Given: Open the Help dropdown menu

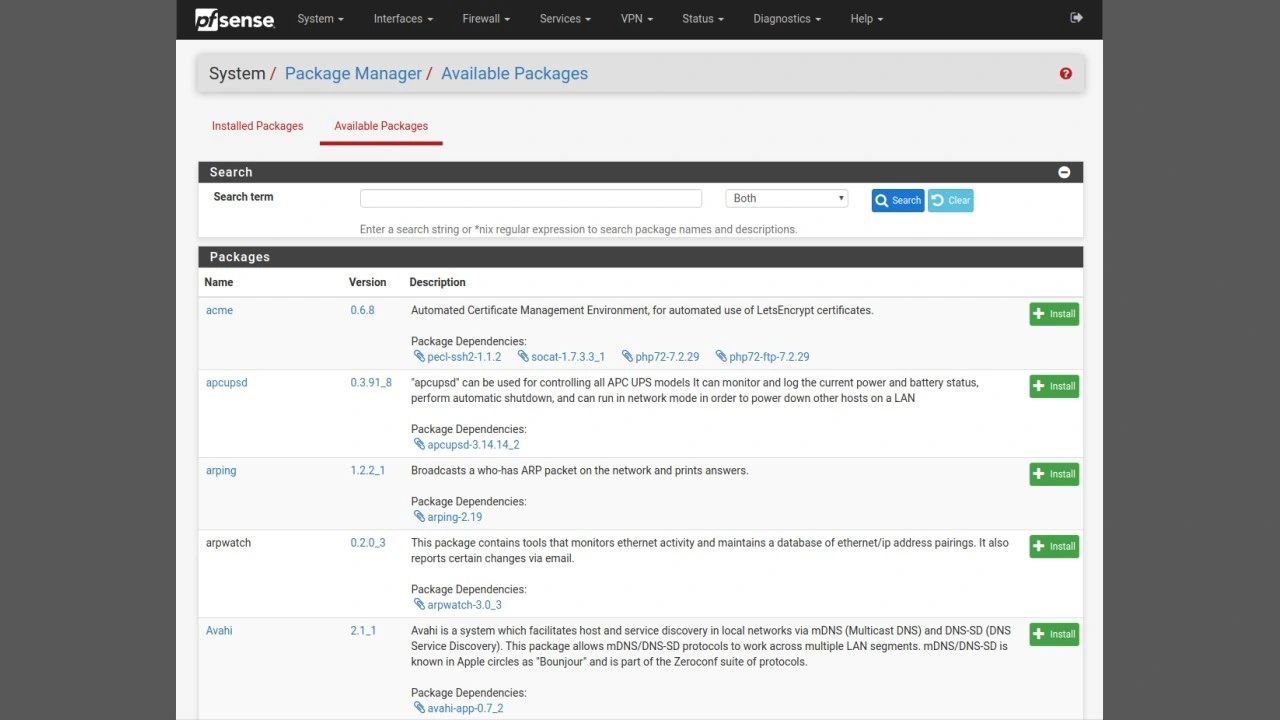Looking at the screenshot, I should coord(866,19).
